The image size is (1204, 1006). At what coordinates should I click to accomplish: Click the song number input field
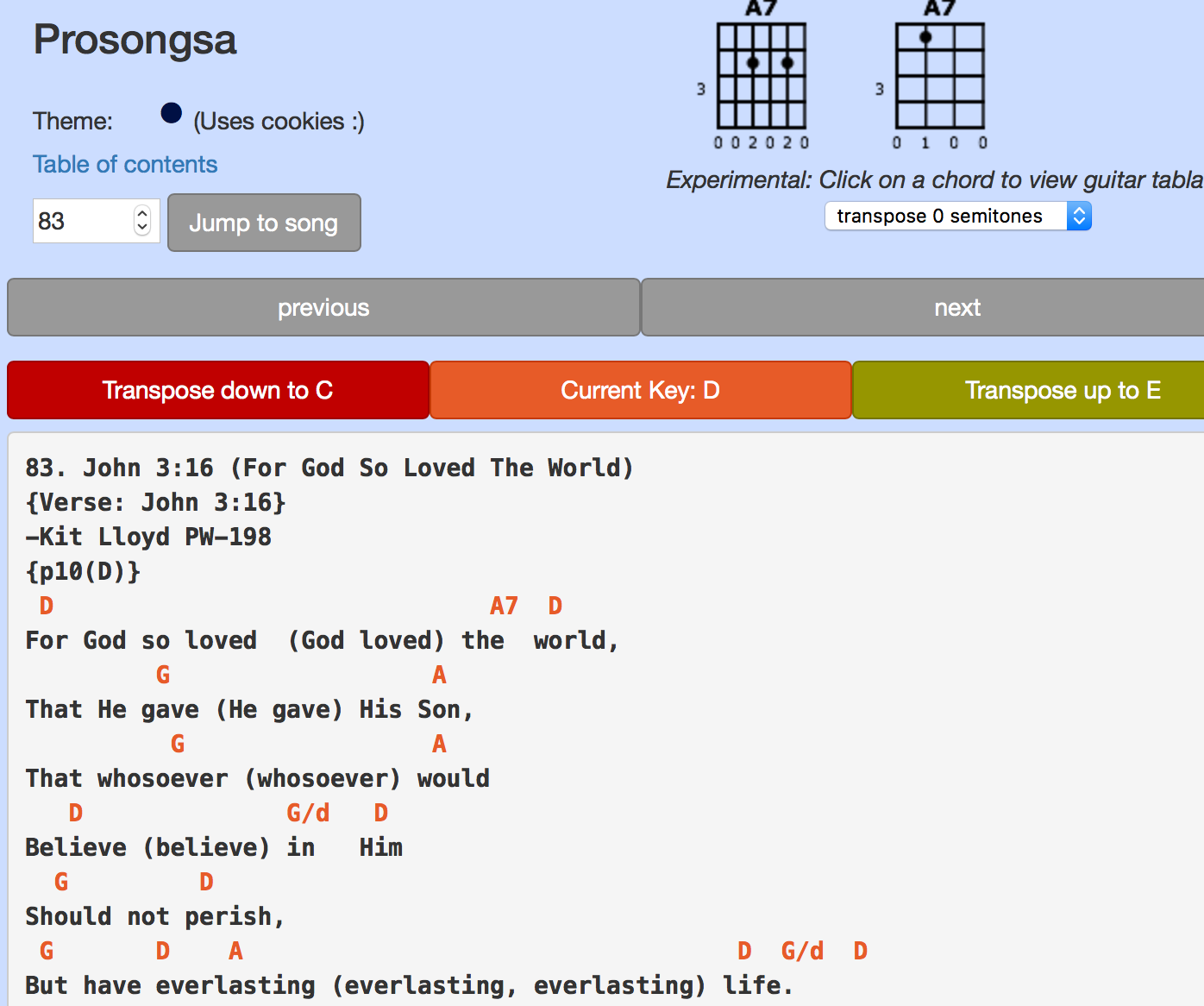82,222
